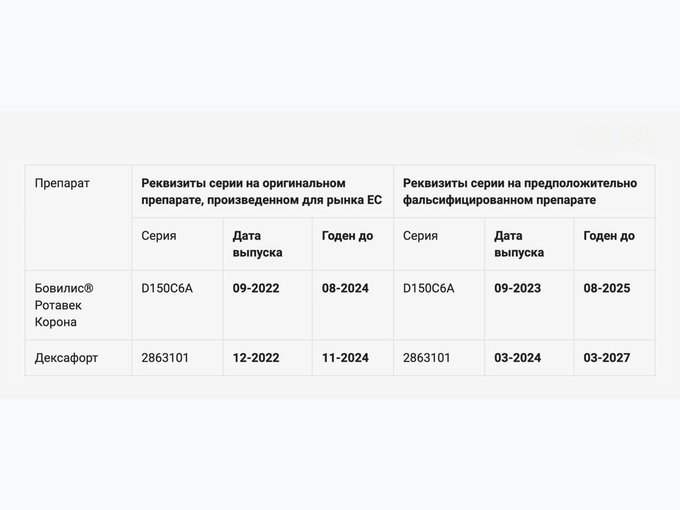Image resolution: width=680 pixels, height=510 pixels.
Task: Select Серия subheader under original drug
Action: [177, 244]
